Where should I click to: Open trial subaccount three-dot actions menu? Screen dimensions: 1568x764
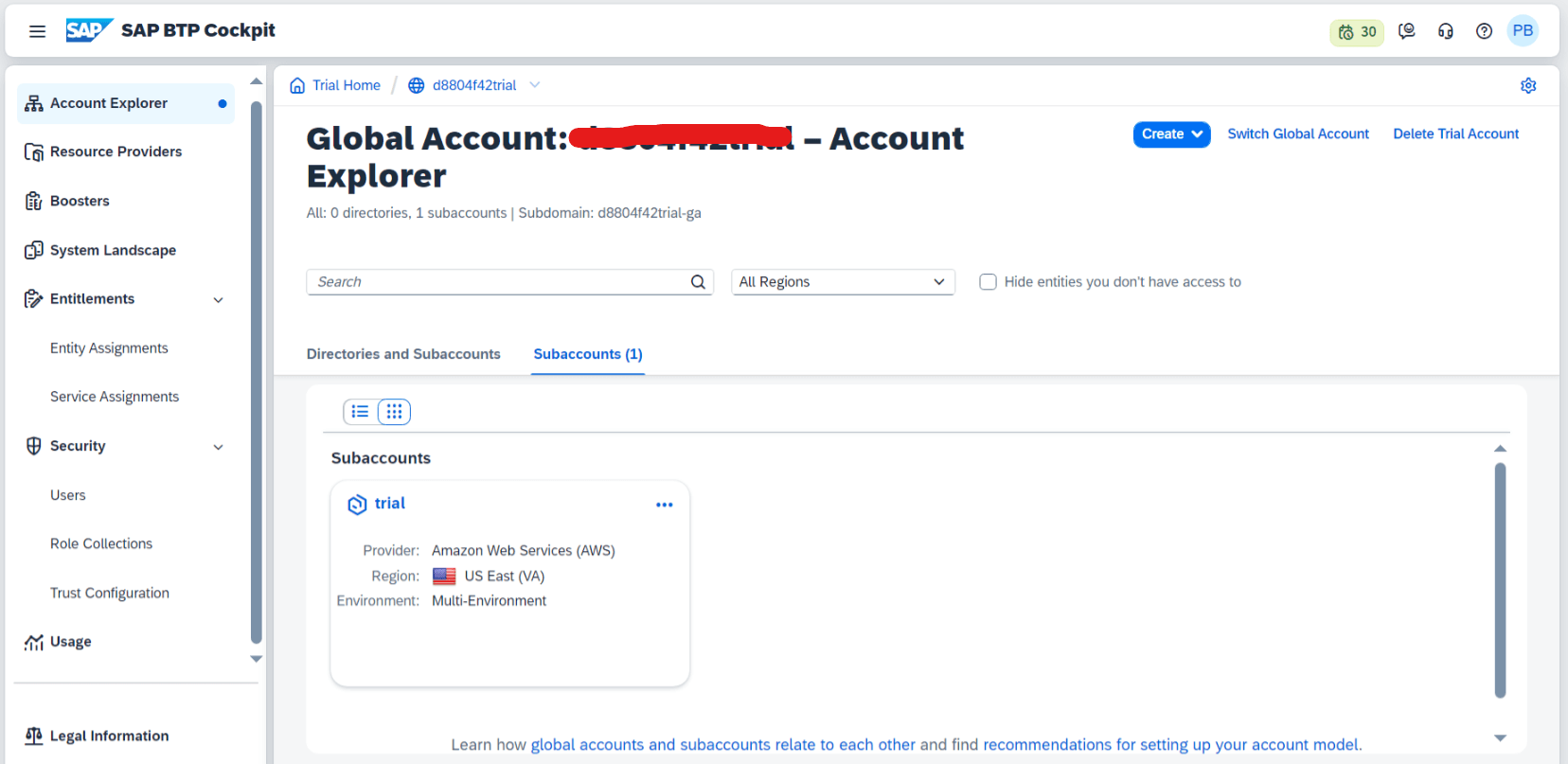(x=664, y=505)
